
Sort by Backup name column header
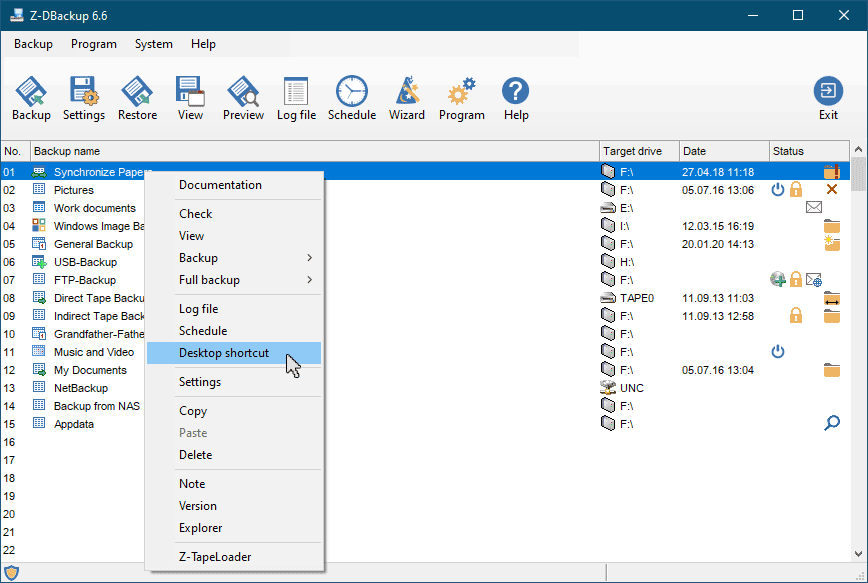pos(315,151)
